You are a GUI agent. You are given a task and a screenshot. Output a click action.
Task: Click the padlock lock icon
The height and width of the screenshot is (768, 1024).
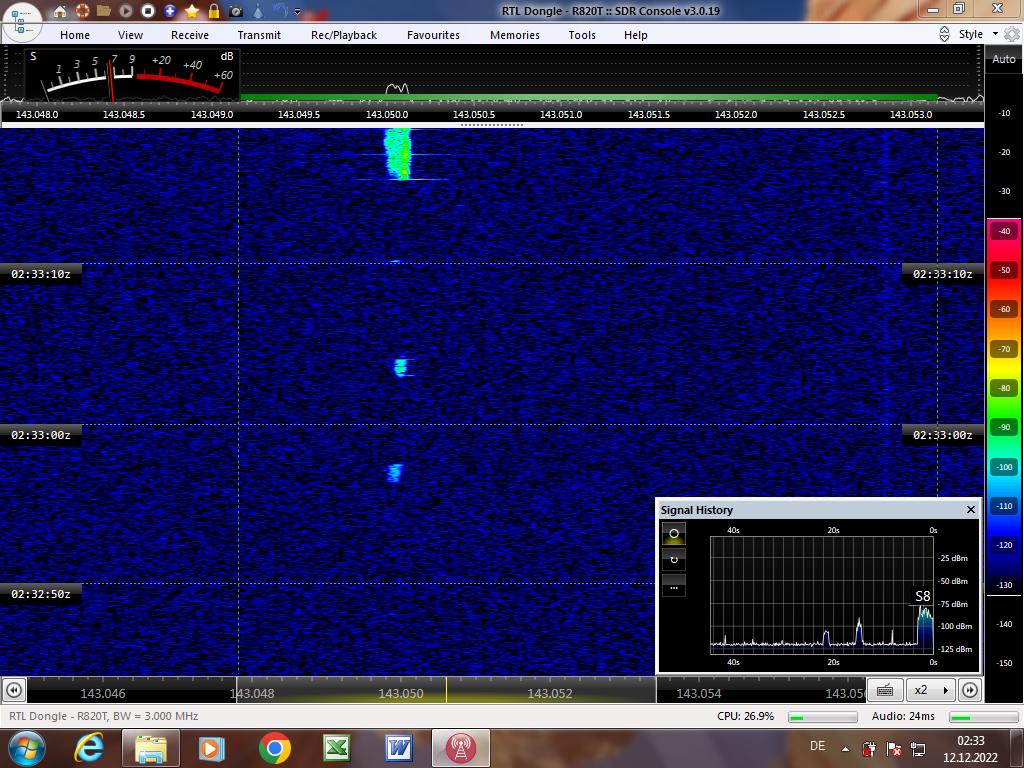(x=214, y=11)
